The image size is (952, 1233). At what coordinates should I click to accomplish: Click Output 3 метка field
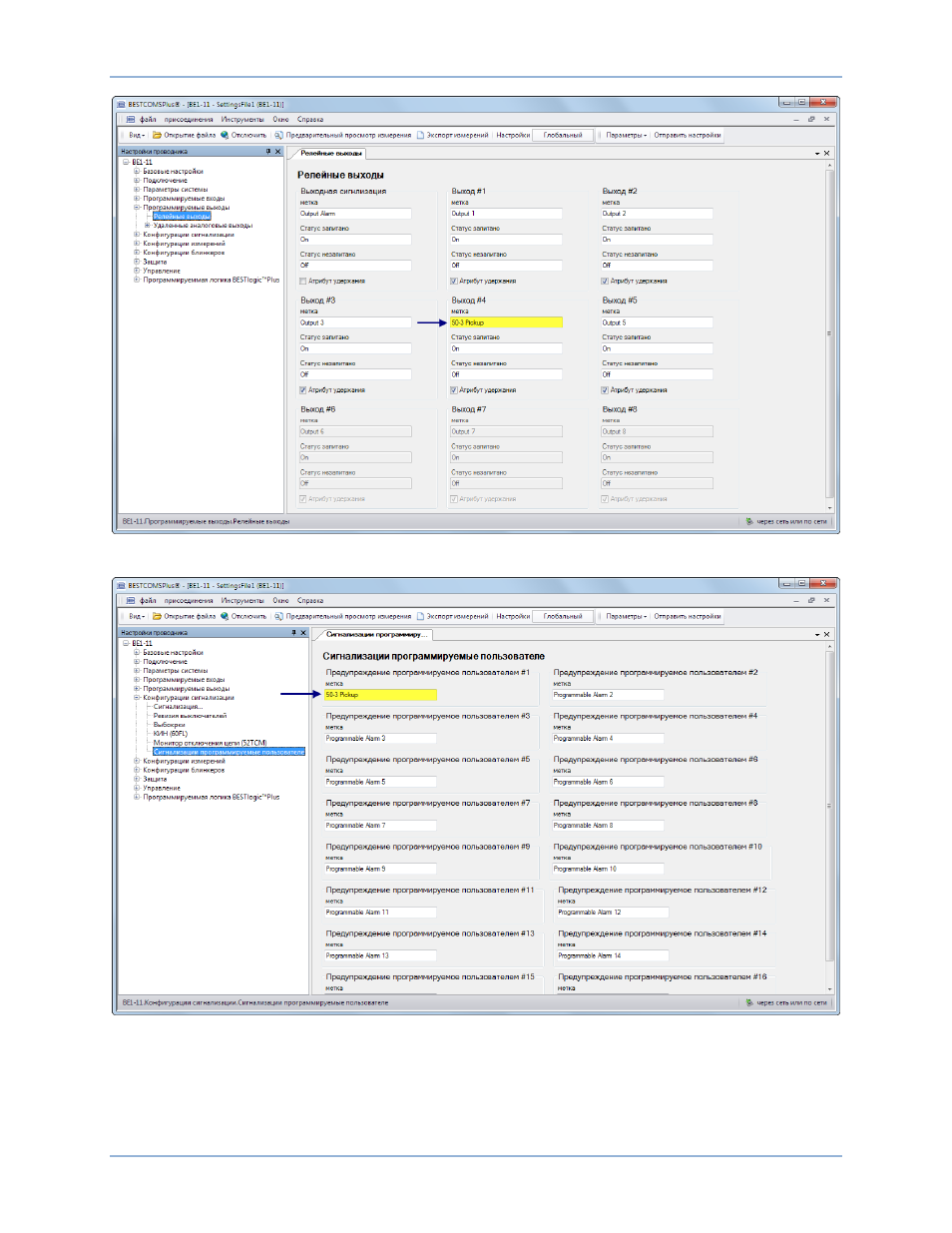[355, 322]
